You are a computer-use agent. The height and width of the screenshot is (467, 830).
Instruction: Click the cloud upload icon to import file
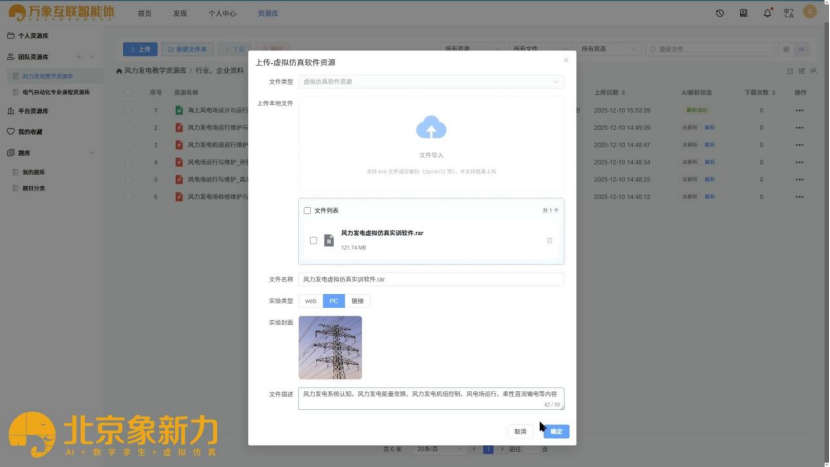click(431, 128)
